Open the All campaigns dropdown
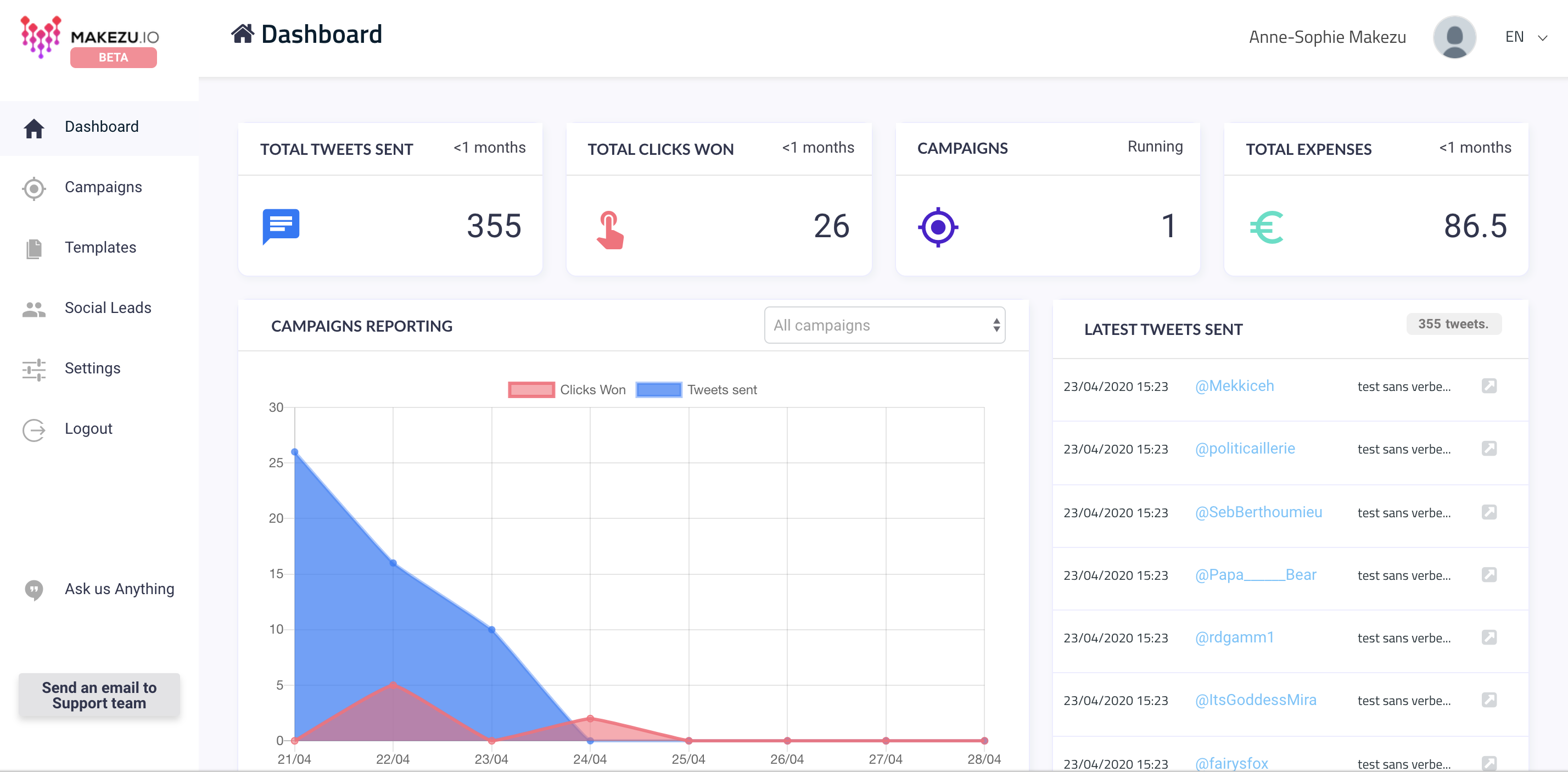 [884, 325]
